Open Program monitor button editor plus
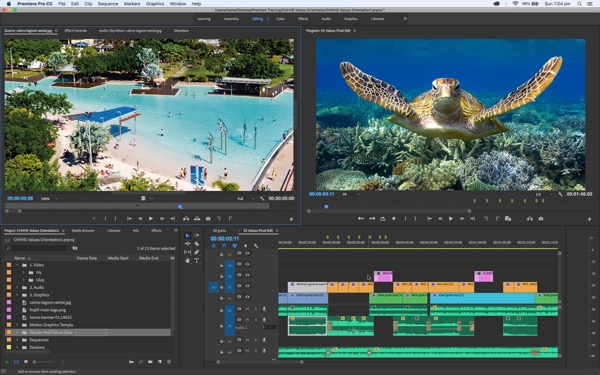This screenshot has width=600, height=375. tap(589, 219)
